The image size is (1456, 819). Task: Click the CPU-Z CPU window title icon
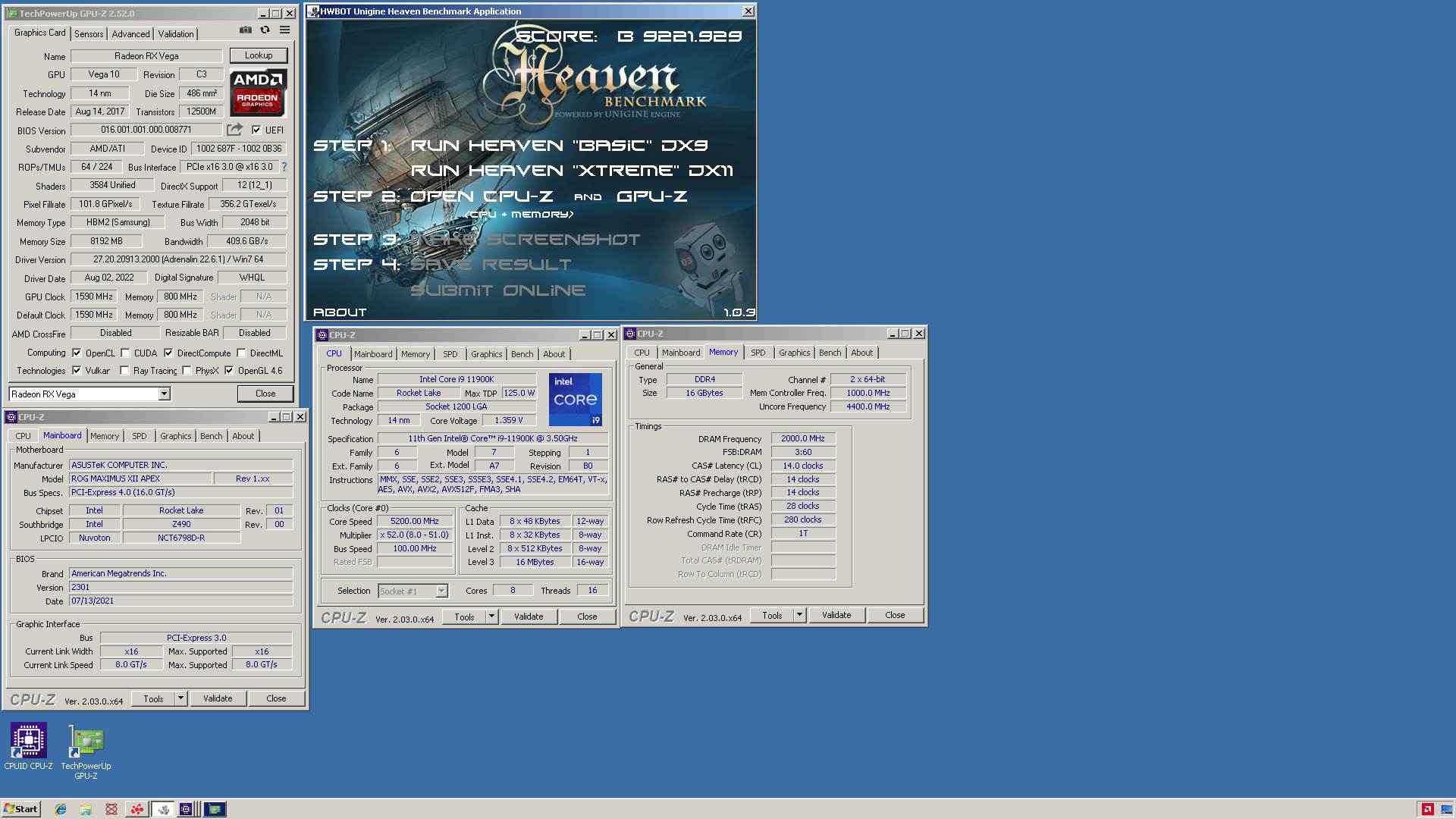[322, 335]
